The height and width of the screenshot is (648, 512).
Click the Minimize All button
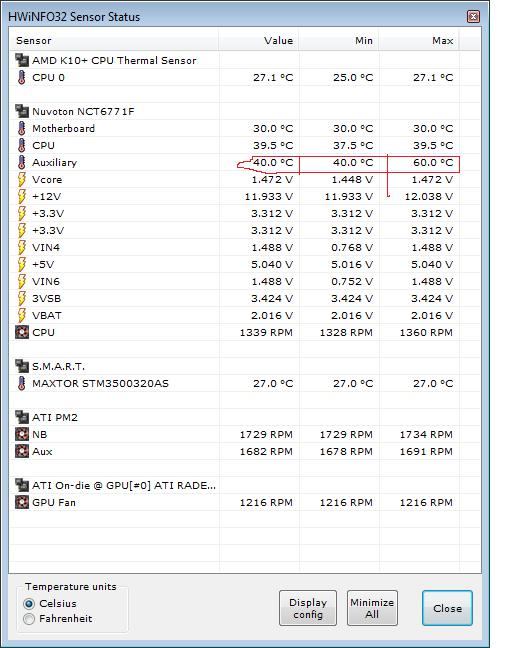[372, 608]
